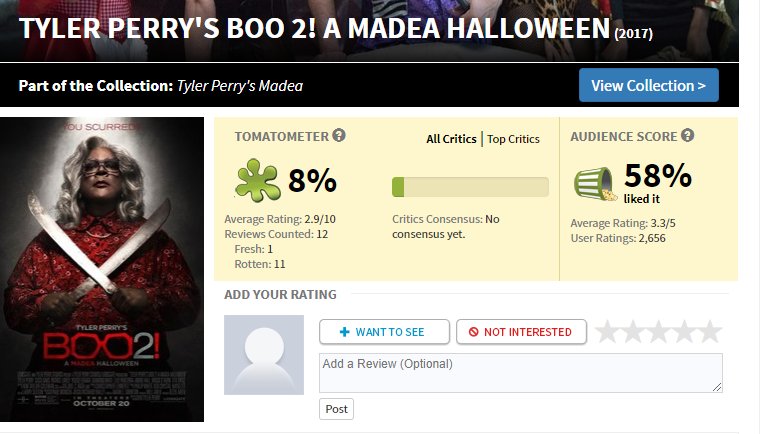Select the third rating star
The image size is (760, 434).
click(x=658, y=332)
